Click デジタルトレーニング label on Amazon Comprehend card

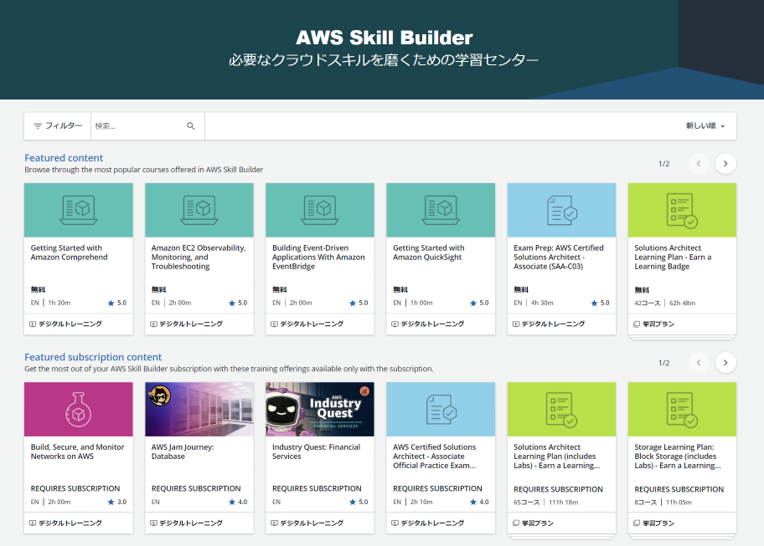point(70,324)
